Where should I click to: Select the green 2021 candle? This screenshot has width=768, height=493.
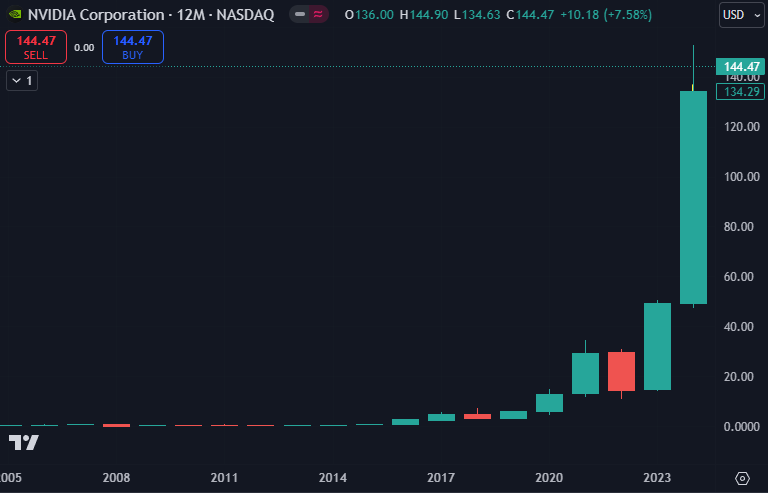pos(585,373)
